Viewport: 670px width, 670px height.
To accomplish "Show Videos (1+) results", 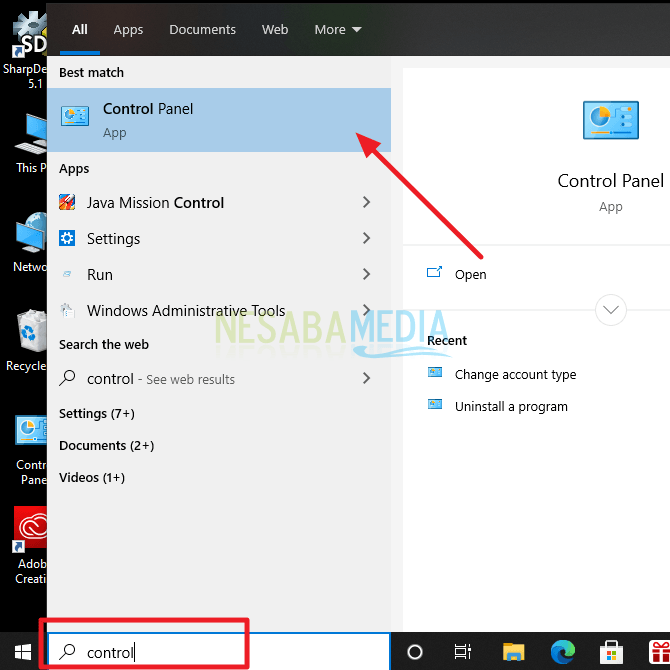I will tap(92, 477).
